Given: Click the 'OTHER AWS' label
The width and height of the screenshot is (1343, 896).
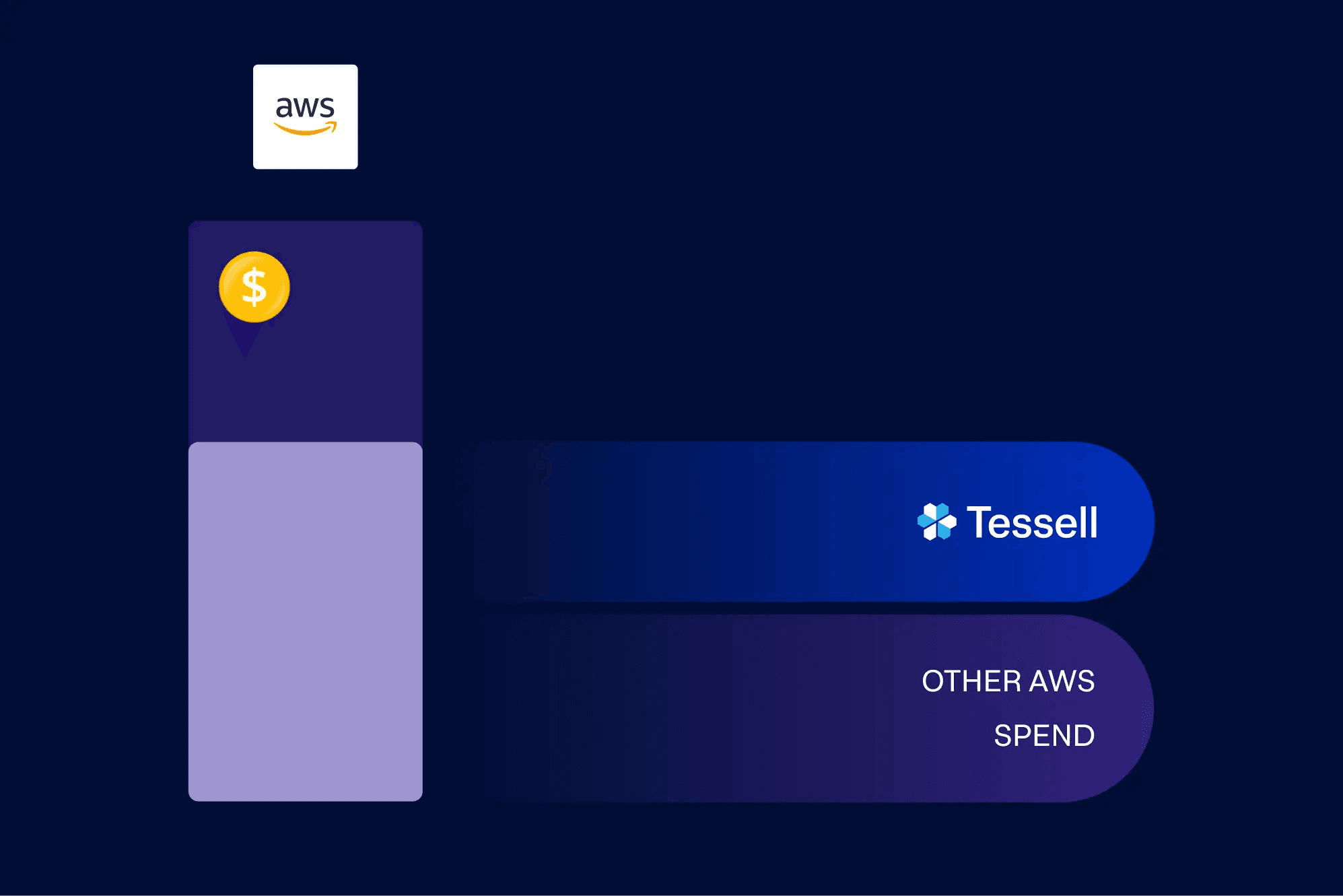Looking at the screenshot, I should pos(1008,681).
